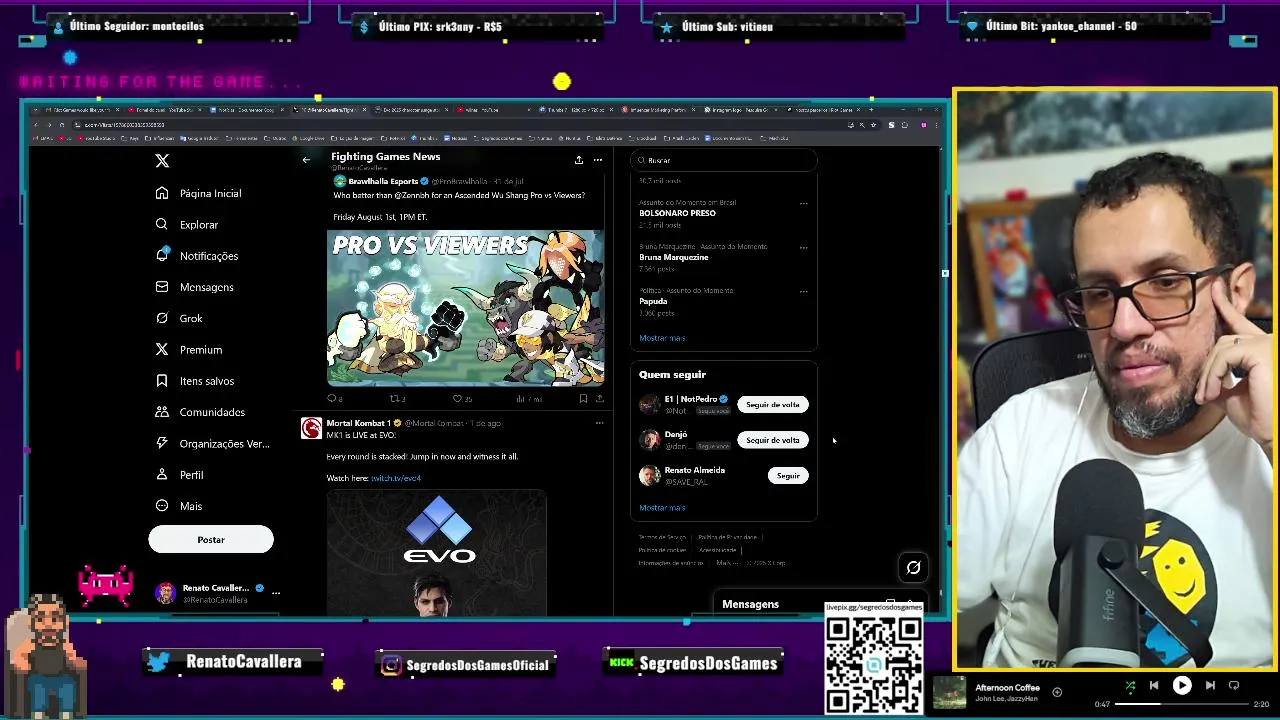Click the Afternoon Coffee album cover
The height and width of the screenshot is (720, 1280).
(950, 692)
